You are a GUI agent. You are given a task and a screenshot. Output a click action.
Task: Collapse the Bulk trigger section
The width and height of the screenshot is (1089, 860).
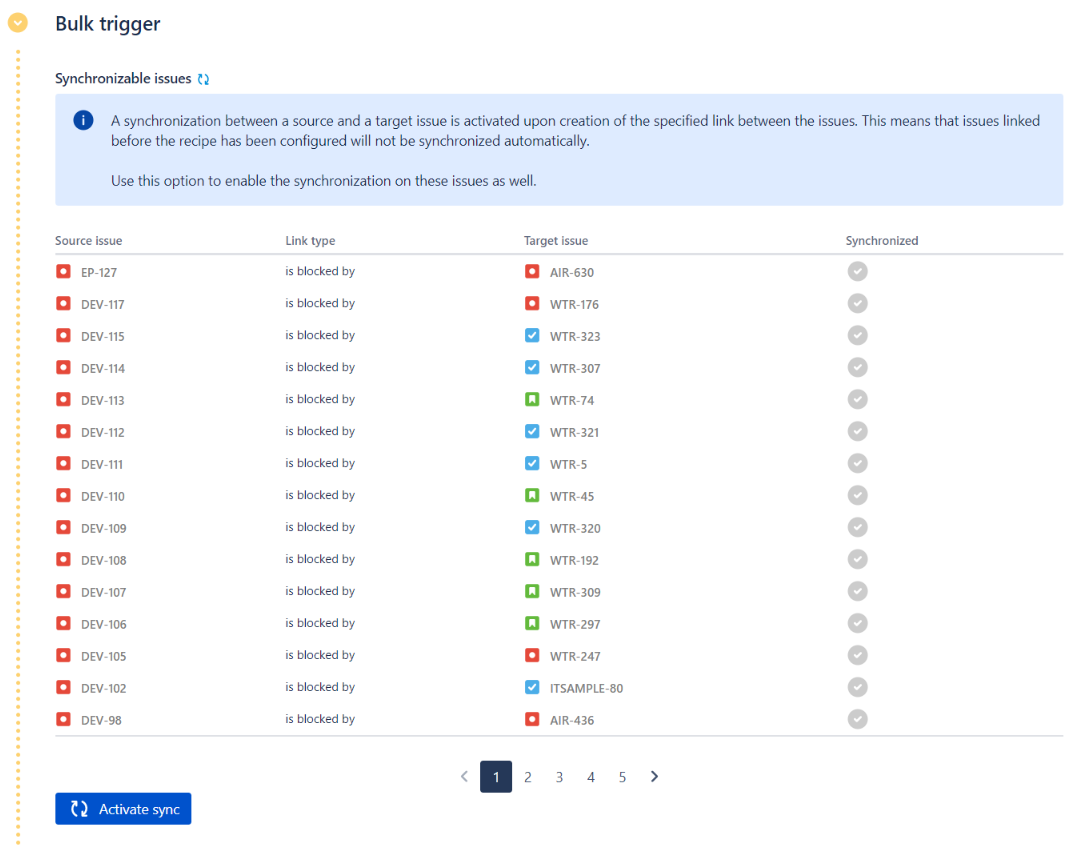click(x=18, y=22)
